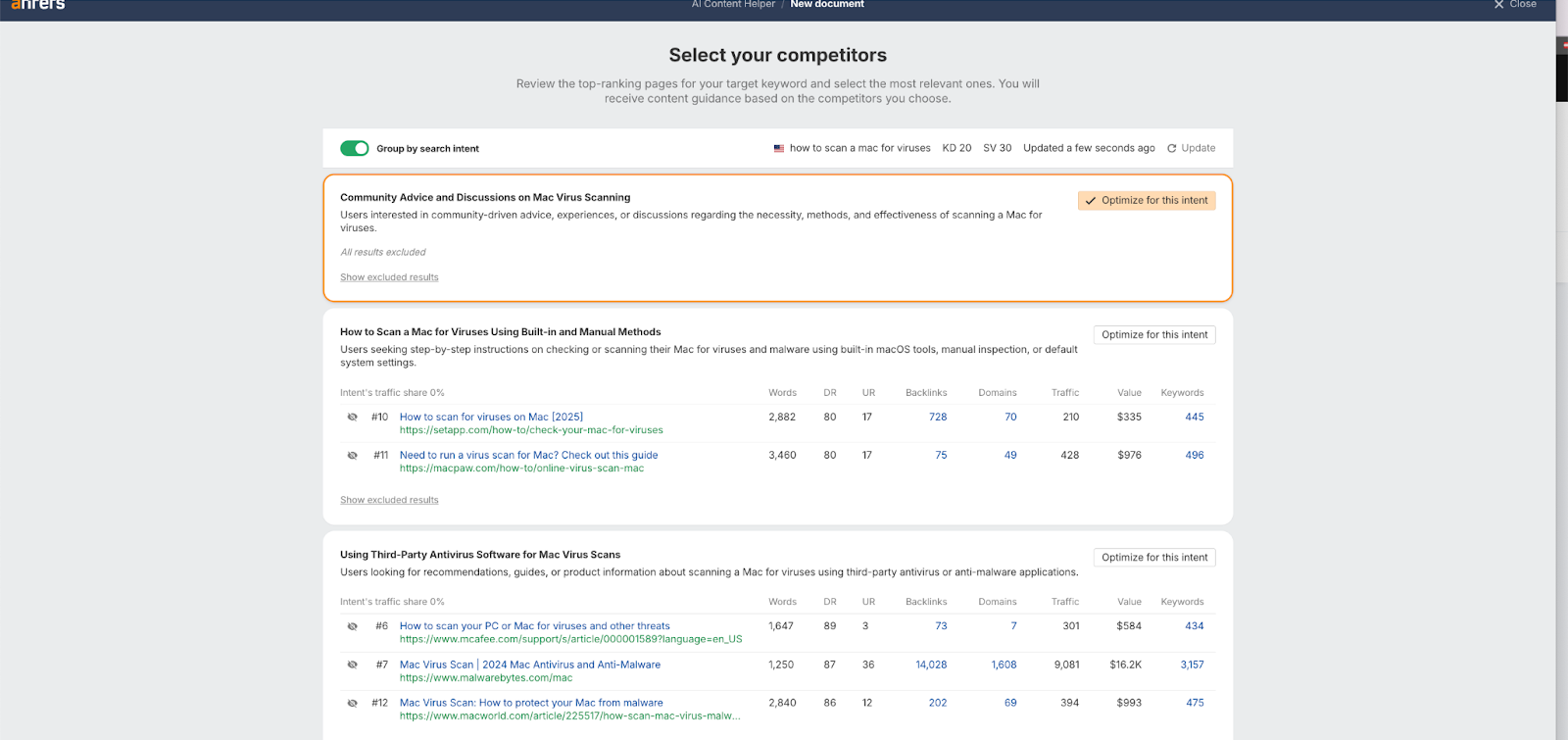
Task: Click the Ahrefs logo
Action: 37,5
